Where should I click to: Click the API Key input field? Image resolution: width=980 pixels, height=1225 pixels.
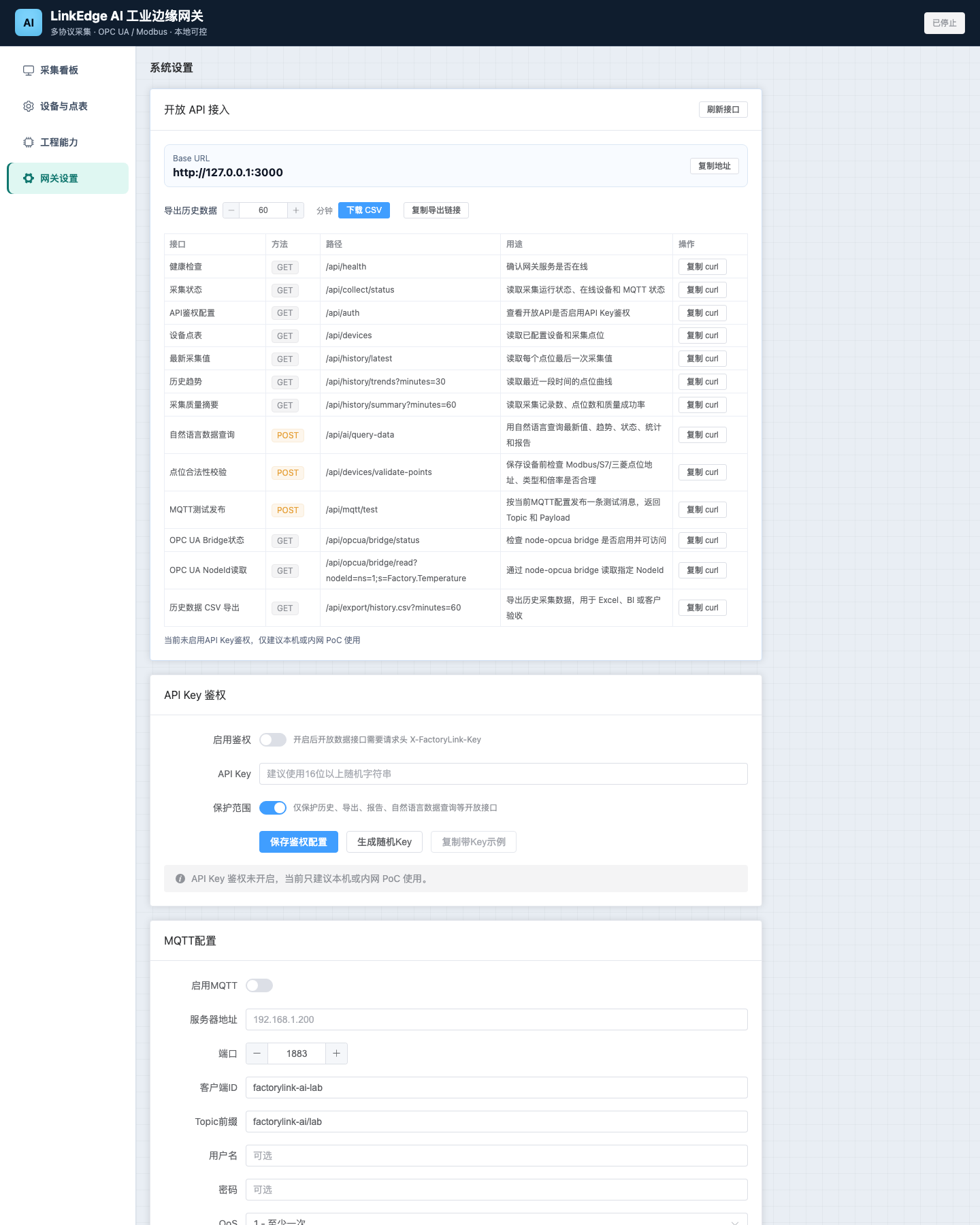point(504,774)
